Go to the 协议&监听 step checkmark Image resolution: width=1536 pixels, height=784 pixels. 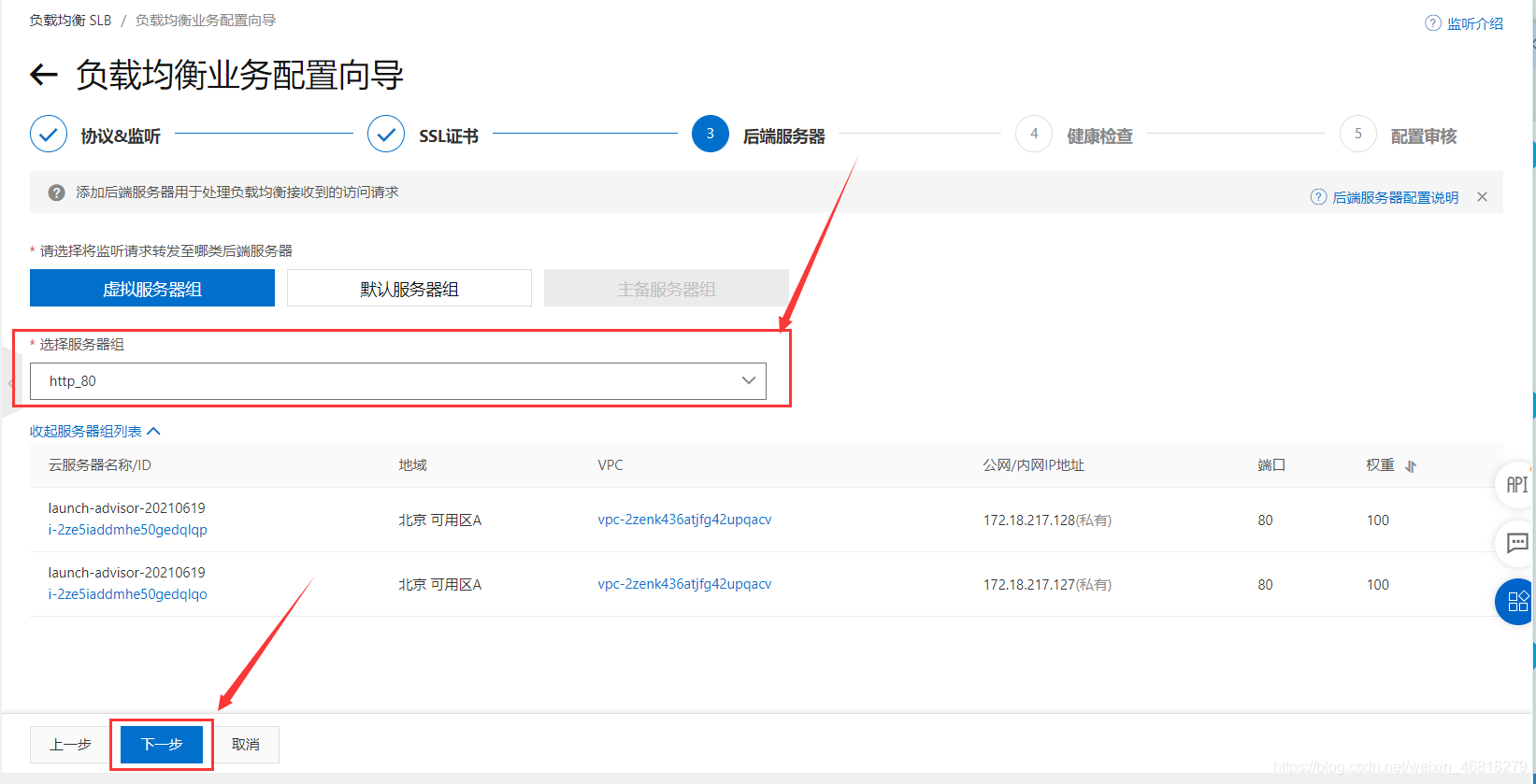[x=49, y=135]
